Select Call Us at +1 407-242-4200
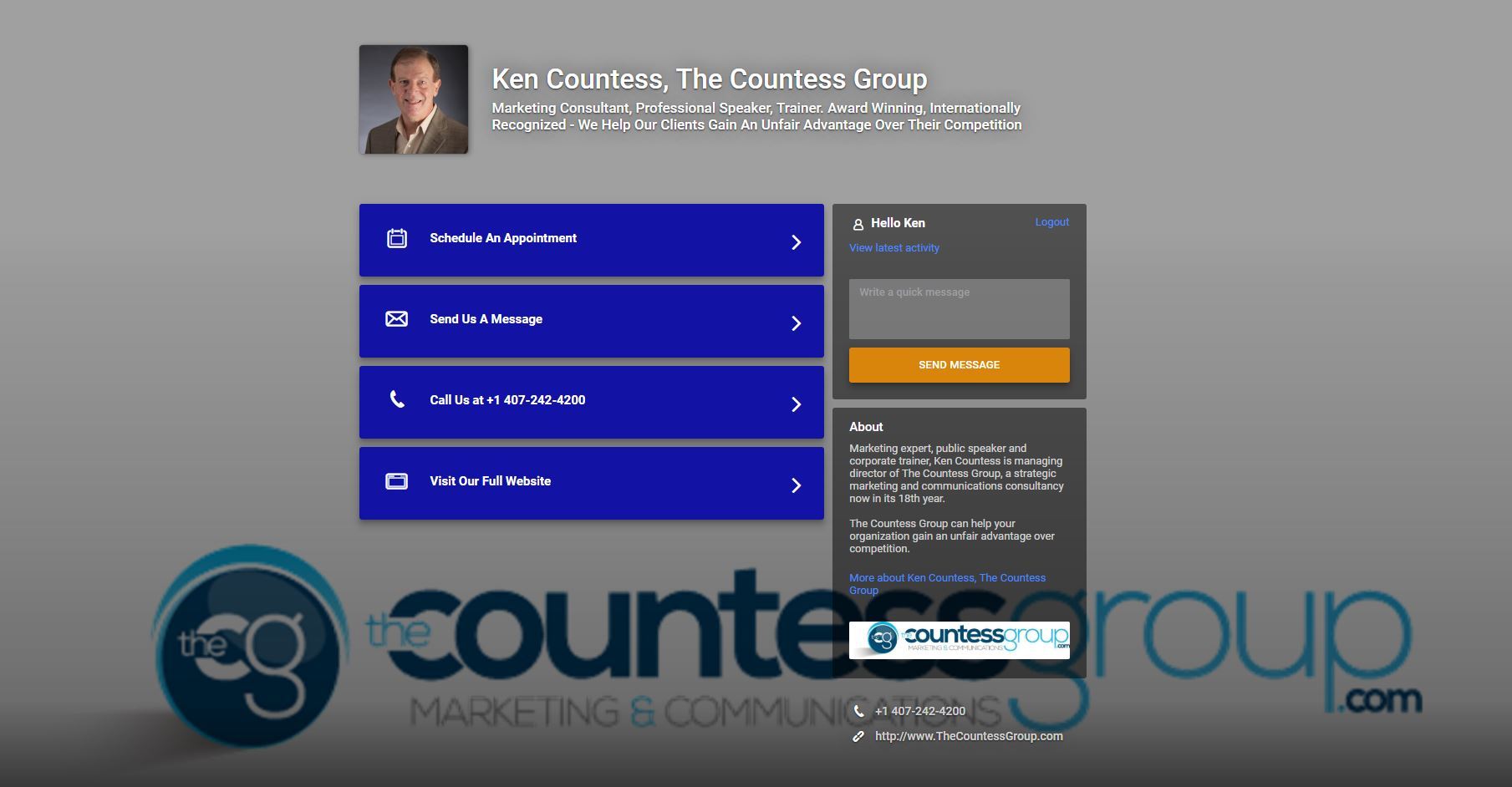 [x=592, y=402]
